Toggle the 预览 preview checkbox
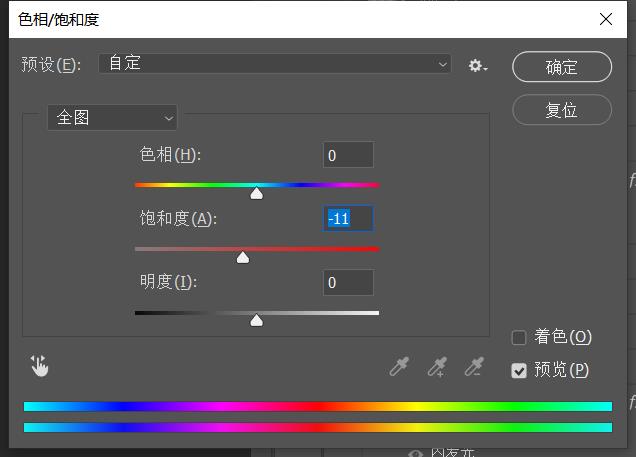The image size is (636, 457). click(519, 370)
